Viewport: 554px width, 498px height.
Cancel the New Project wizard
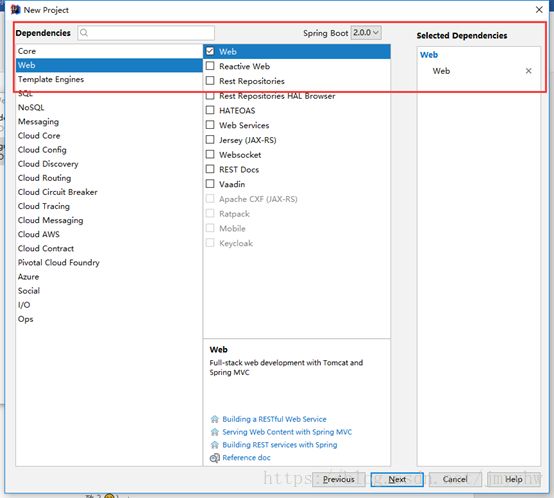click(x=455, y=480)
